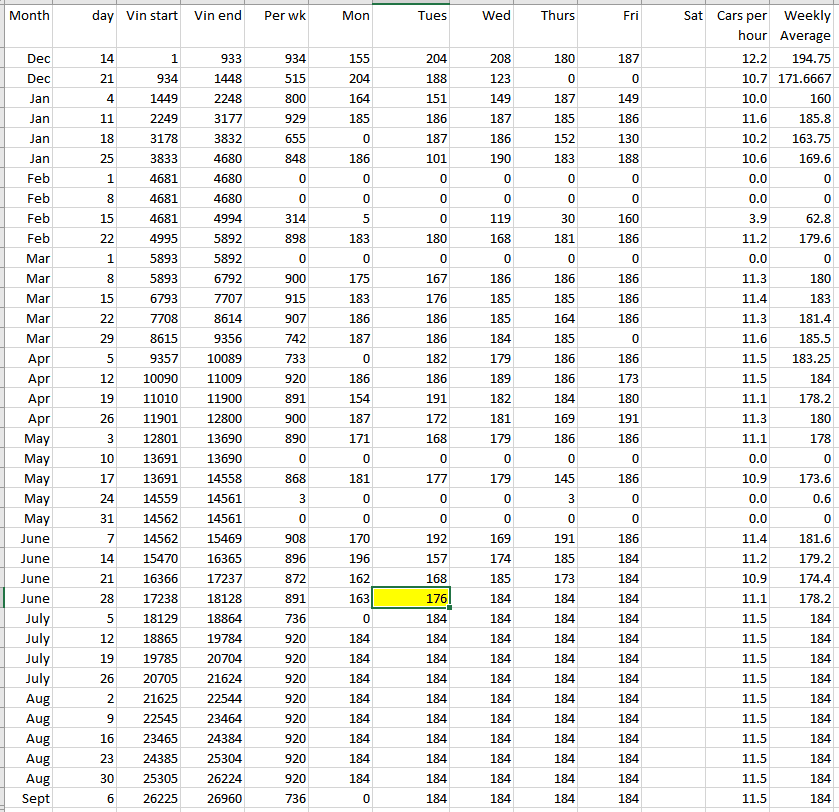Select the Vin start cell for Dec 14
Viewport: 839px width, 812px height.
(152, 59)
